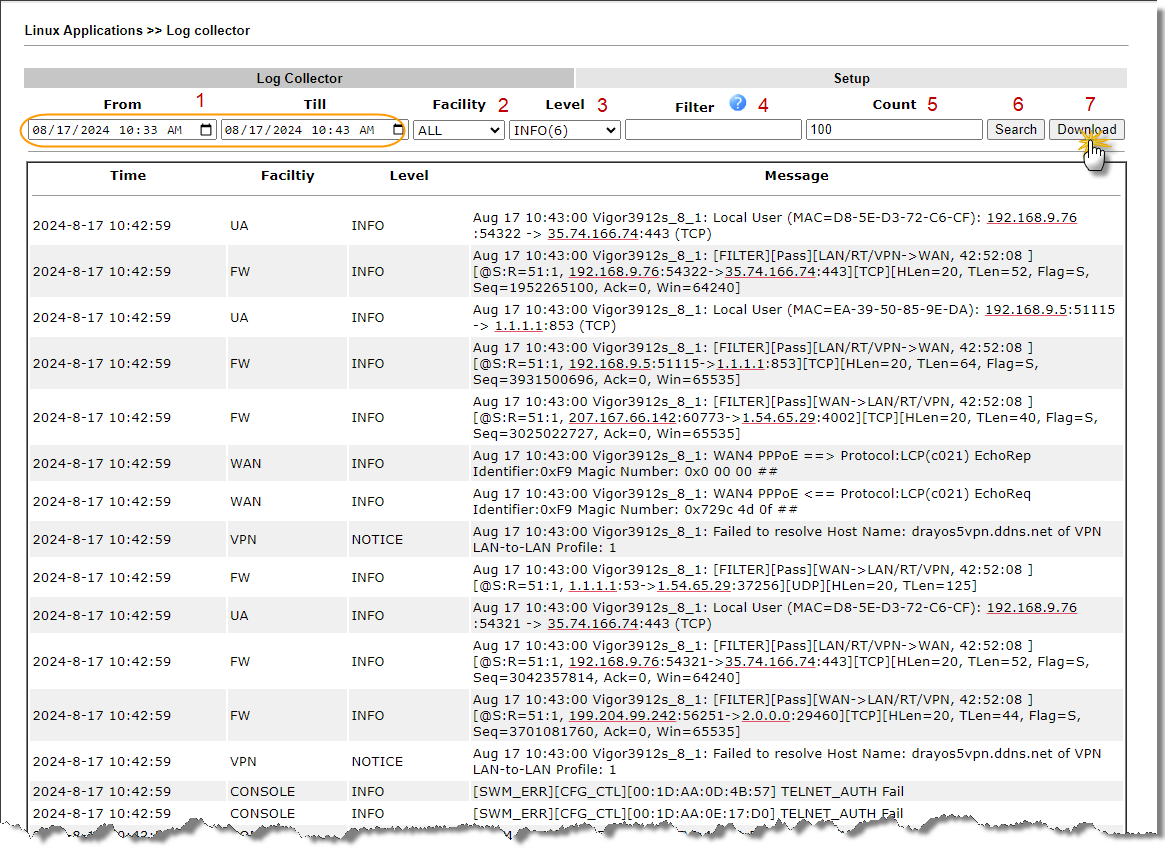Click the filter message containing Seq=3042357814
Image resolution: width=1165 pixels, height=849 pixels.
coord(781,662)
